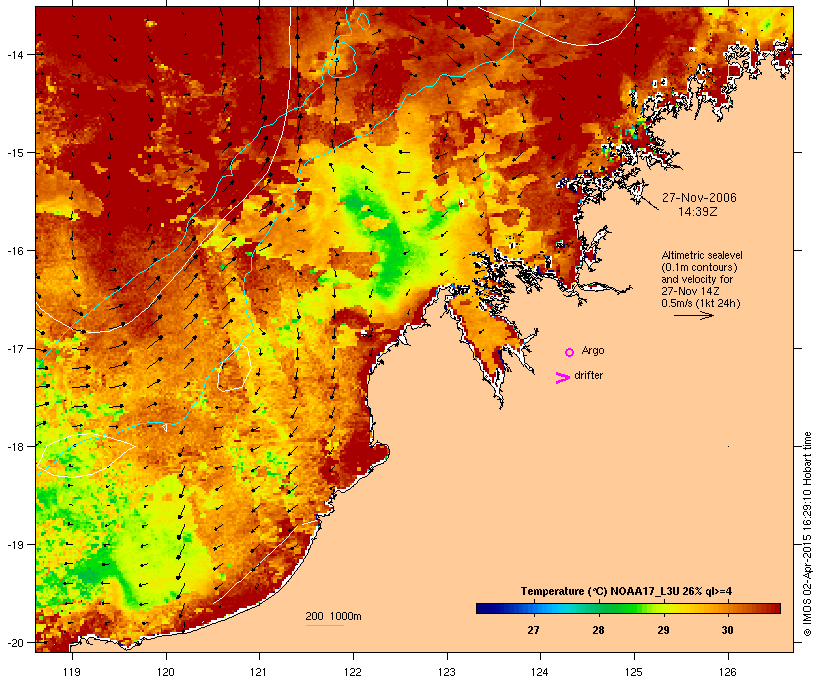The width and height of the screenshot is (820, 680).
Task: Click latitude axis label -18
Action: (x=15, y=446)
